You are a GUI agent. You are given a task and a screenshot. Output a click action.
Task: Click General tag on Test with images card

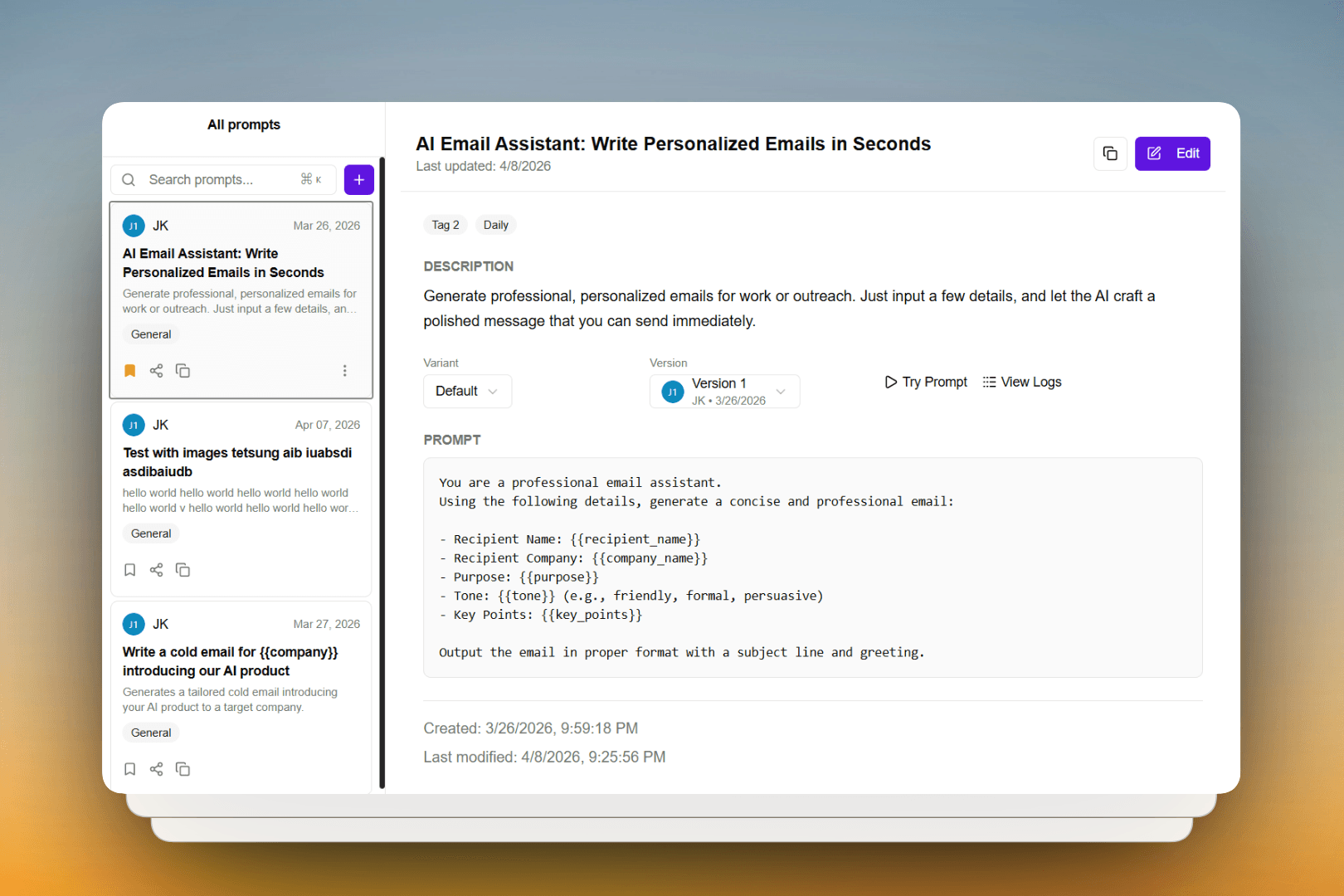151,533
